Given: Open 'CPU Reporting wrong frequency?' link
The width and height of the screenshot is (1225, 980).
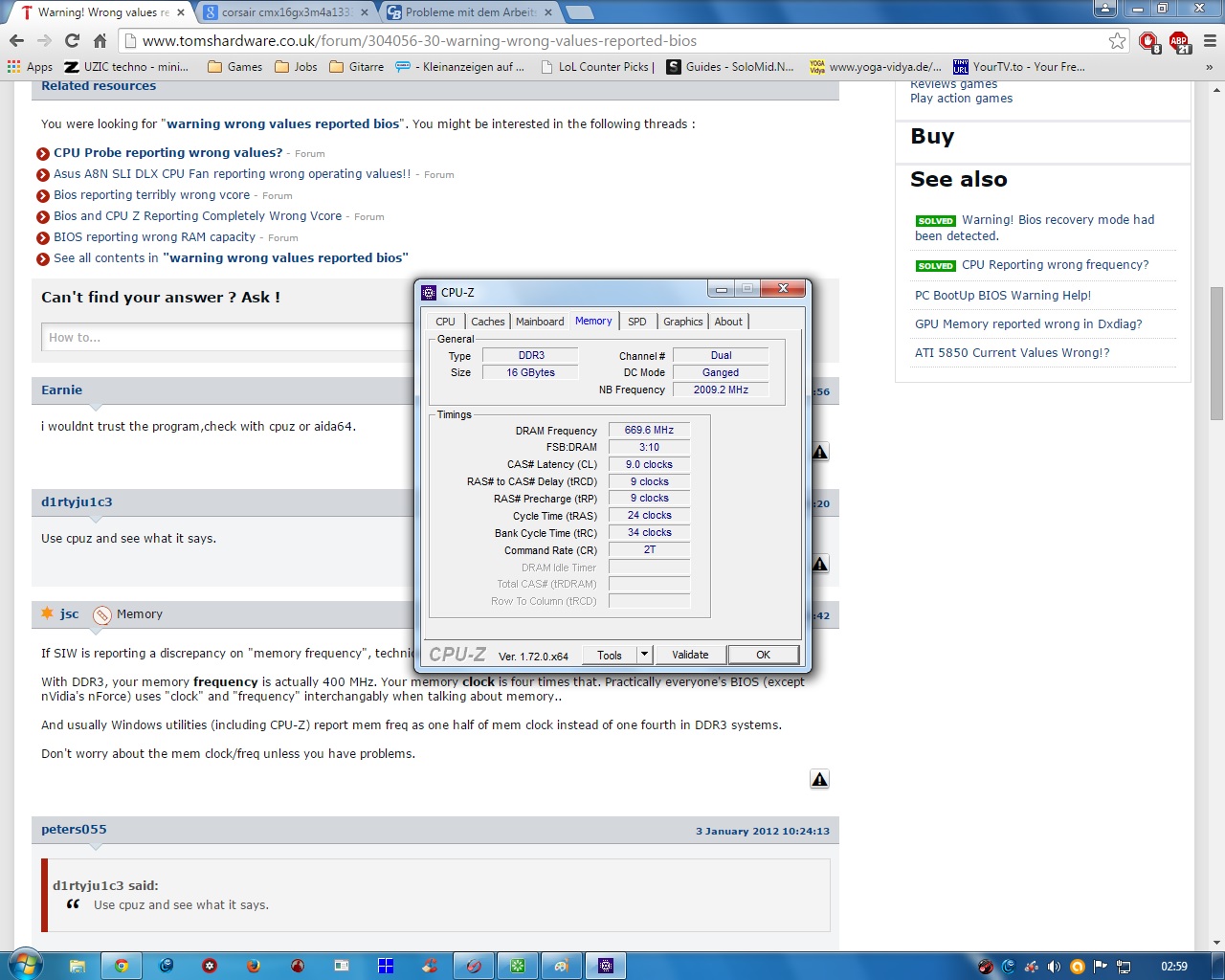Looking at the screenshot, I should pyautogui.click(x=1055, y=265).
